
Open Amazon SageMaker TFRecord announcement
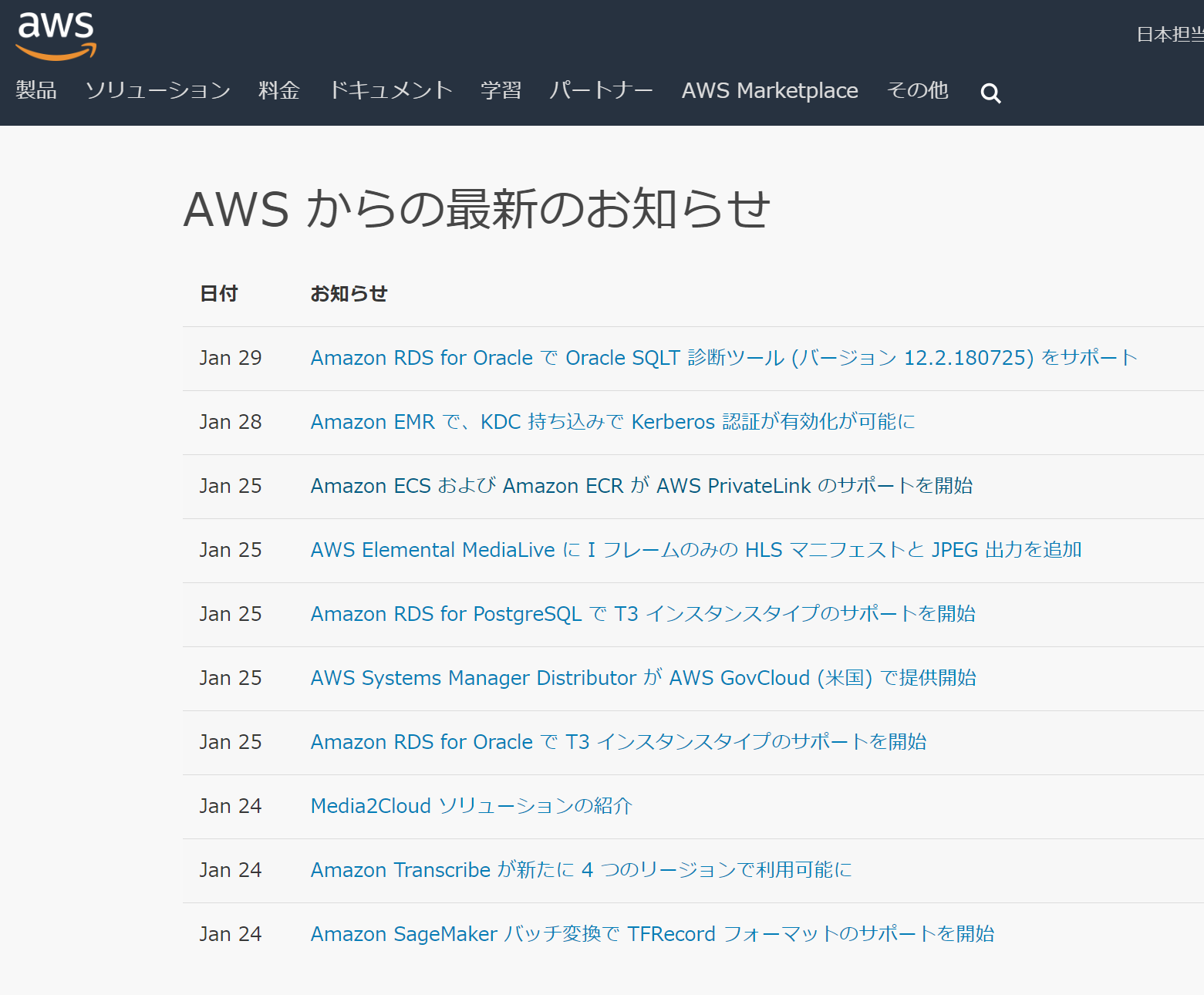[652, 934]
